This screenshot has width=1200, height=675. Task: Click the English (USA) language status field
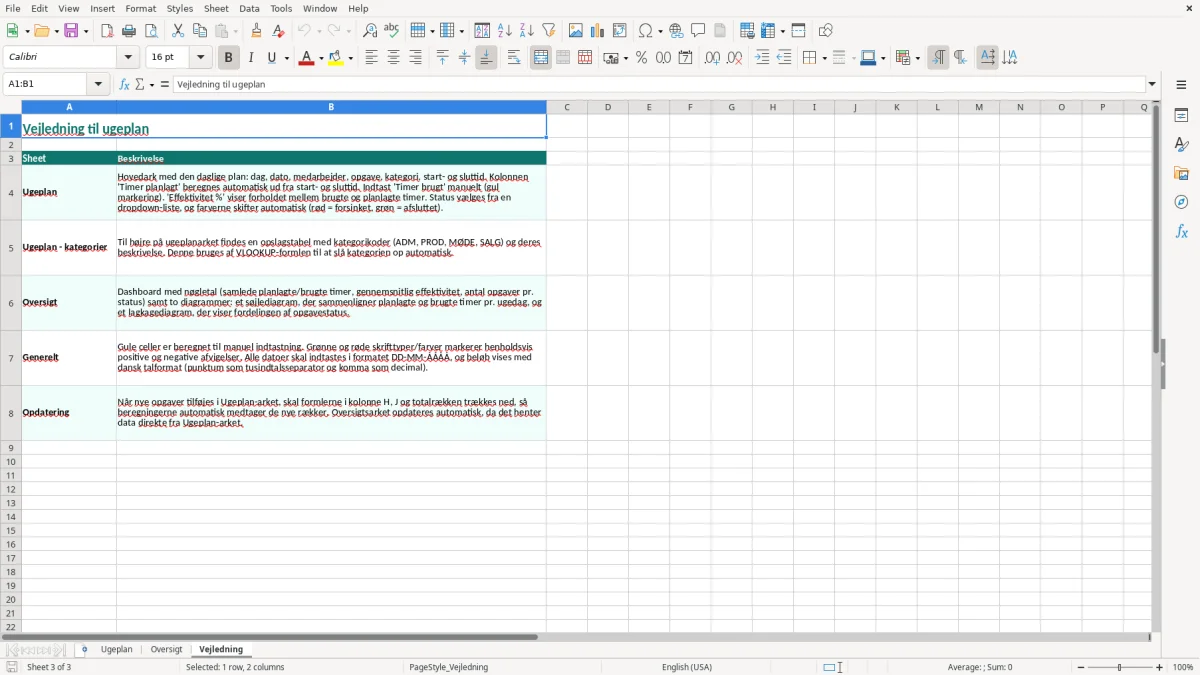(x=687, y=667)
